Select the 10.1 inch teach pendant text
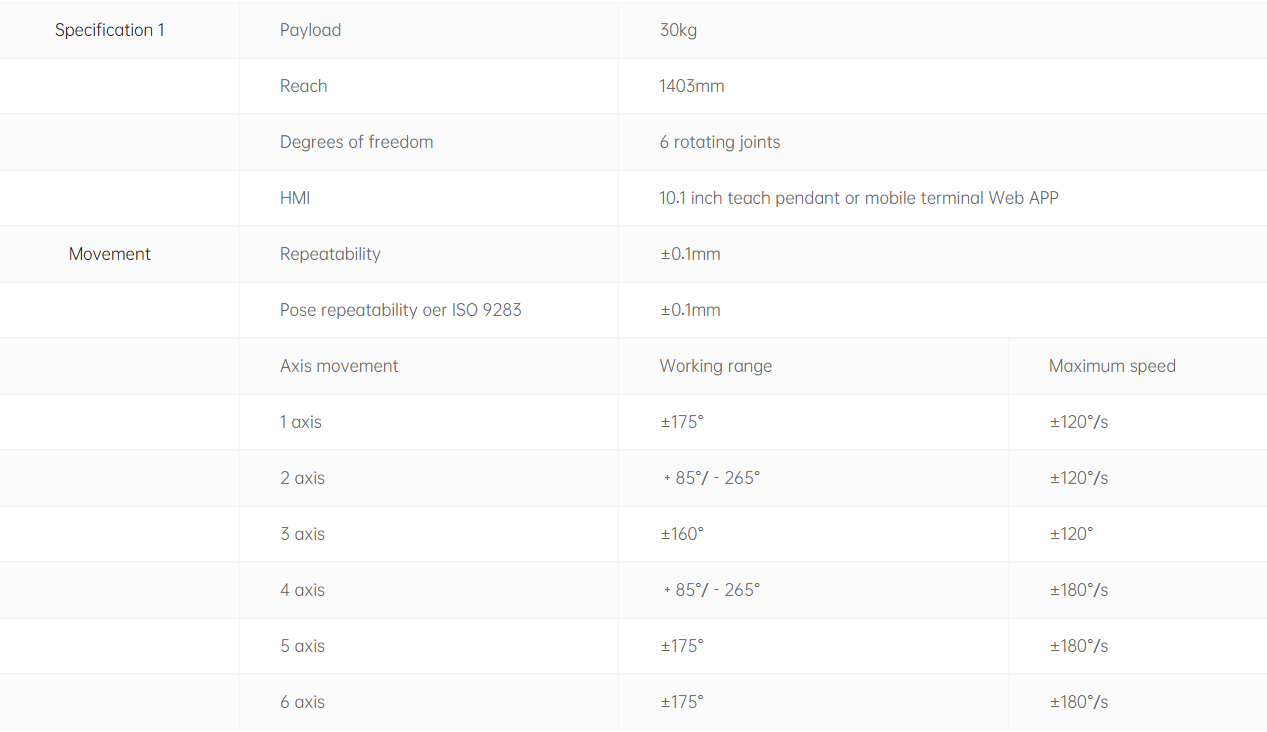Screen dimensions: 1267x732 click(x=750, y=198)
